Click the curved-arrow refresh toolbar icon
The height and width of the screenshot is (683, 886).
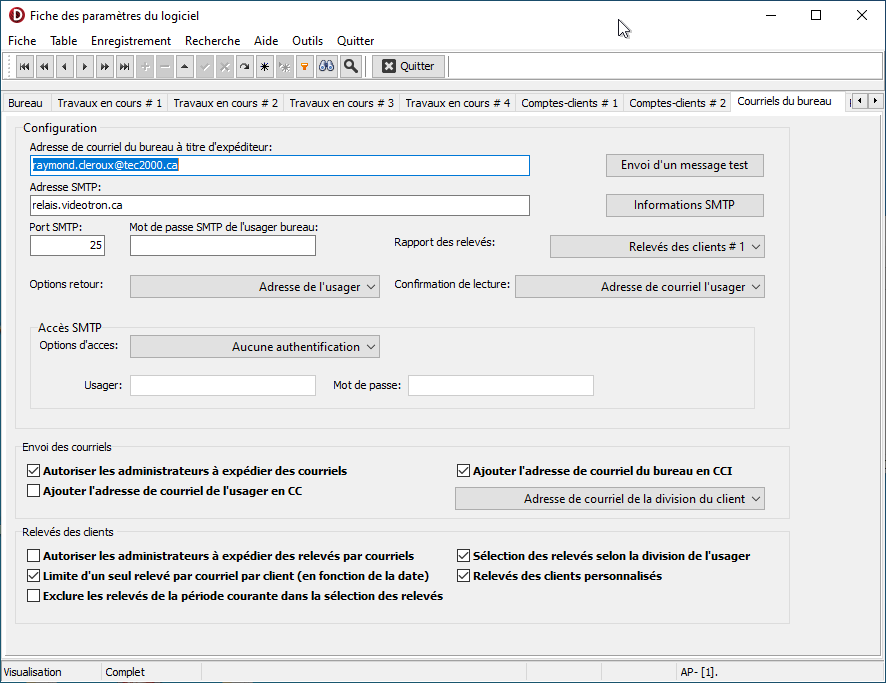click(x=245, y=67)
